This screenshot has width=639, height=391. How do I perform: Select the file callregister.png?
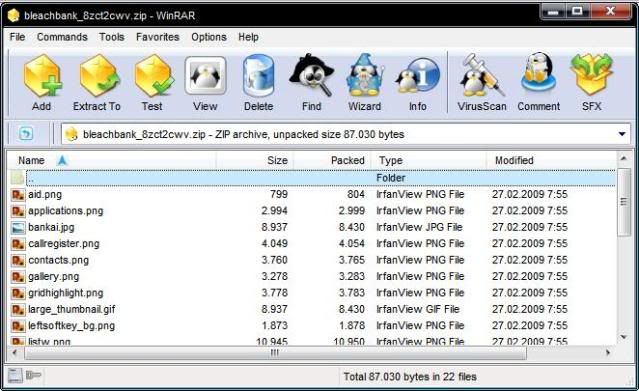tap(64, 244)
